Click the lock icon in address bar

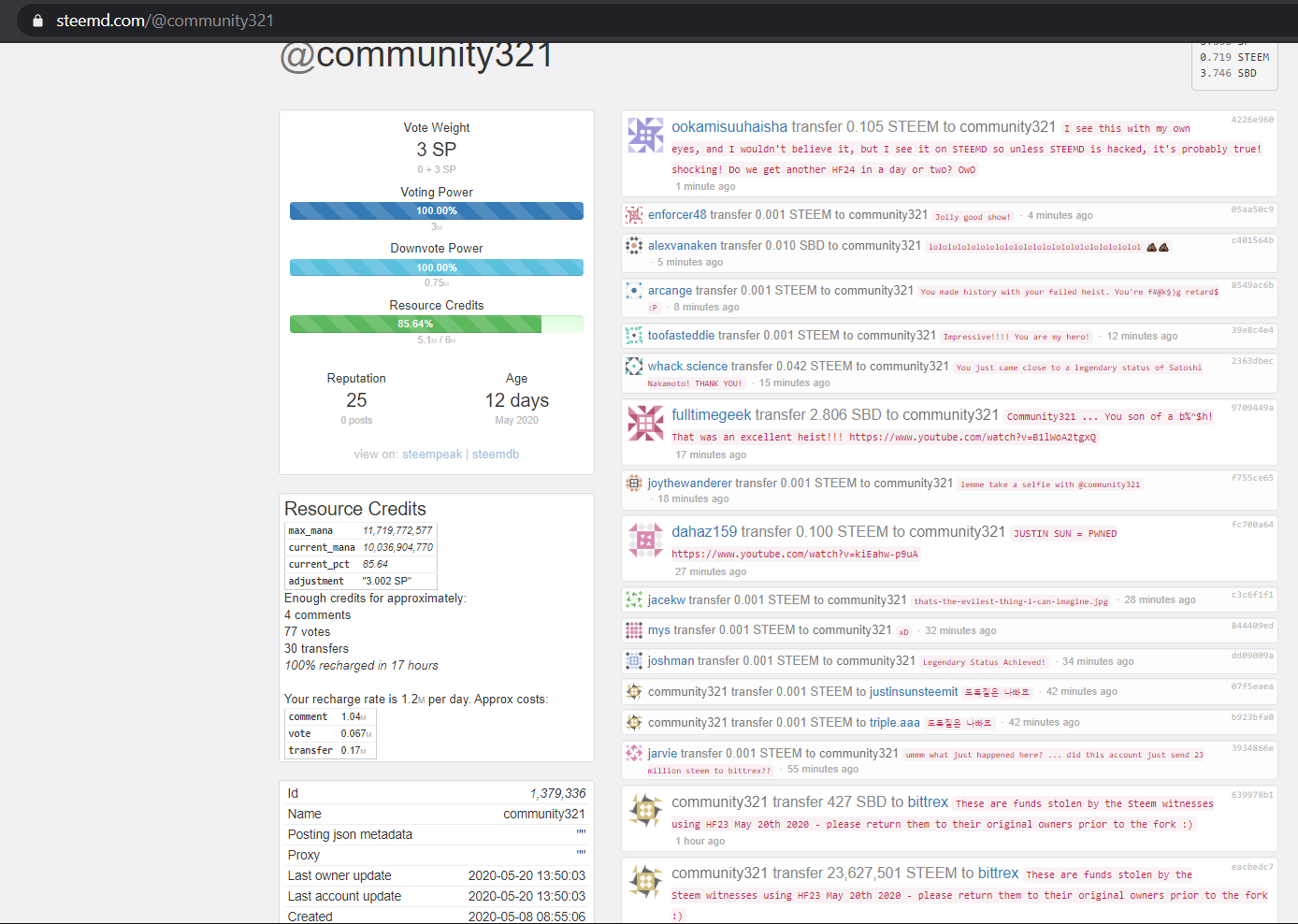(x=37, y=21)
